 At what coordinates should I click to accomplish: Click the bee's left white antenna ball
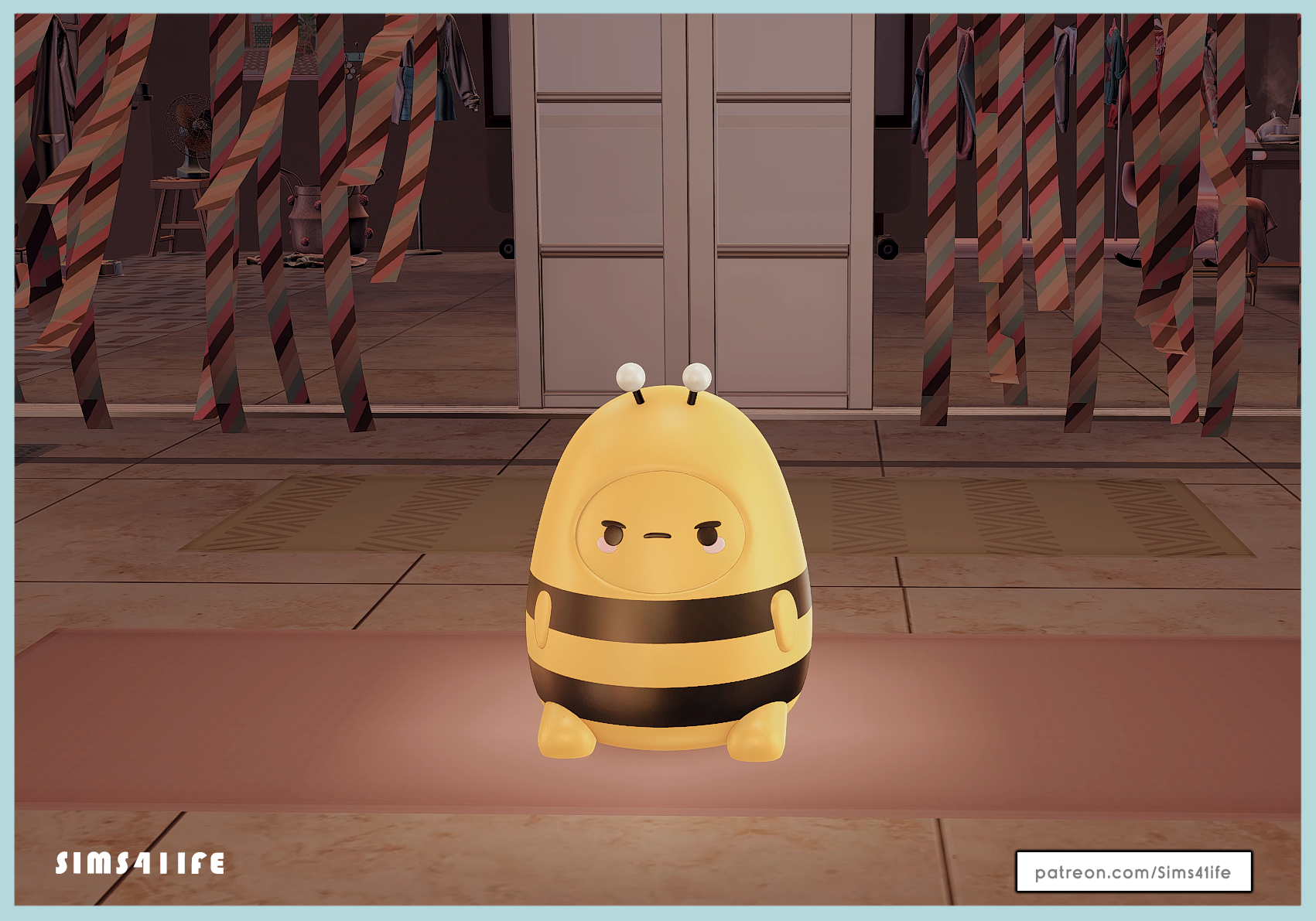pos(631,377)
